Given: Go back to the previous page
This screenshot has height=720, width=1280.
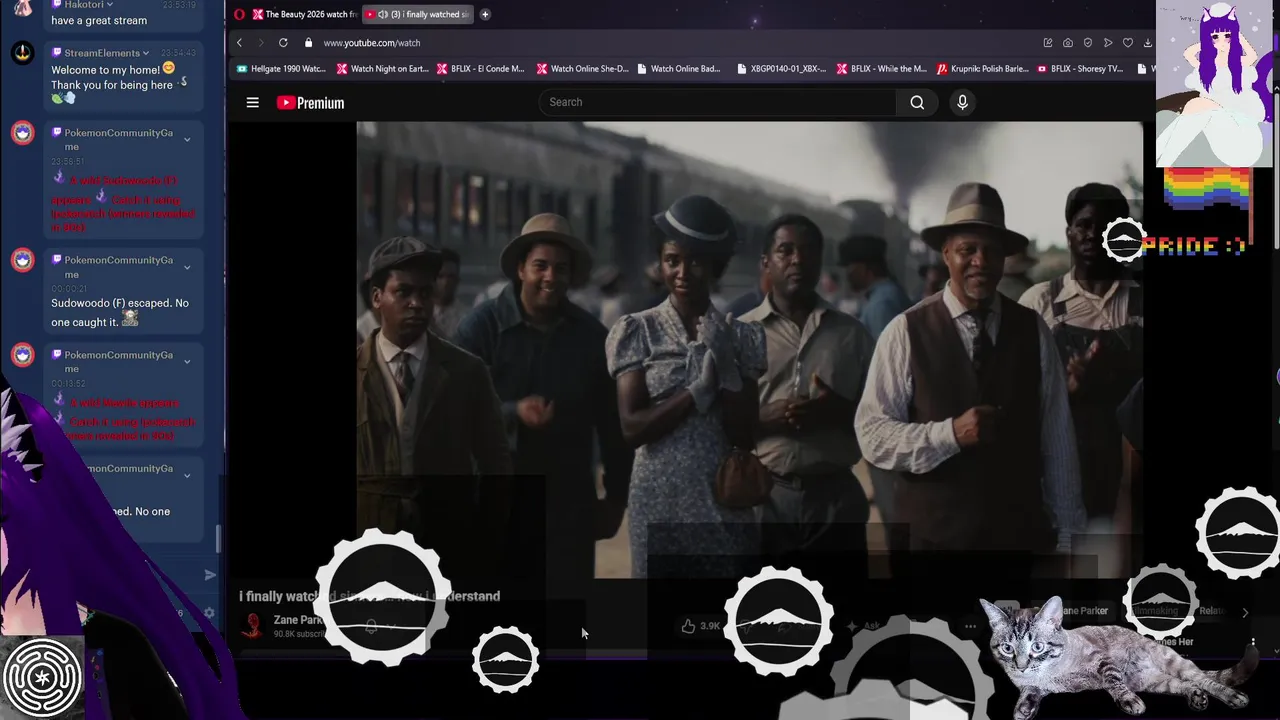Looking at the screenshot, I should tap(239, 43).
